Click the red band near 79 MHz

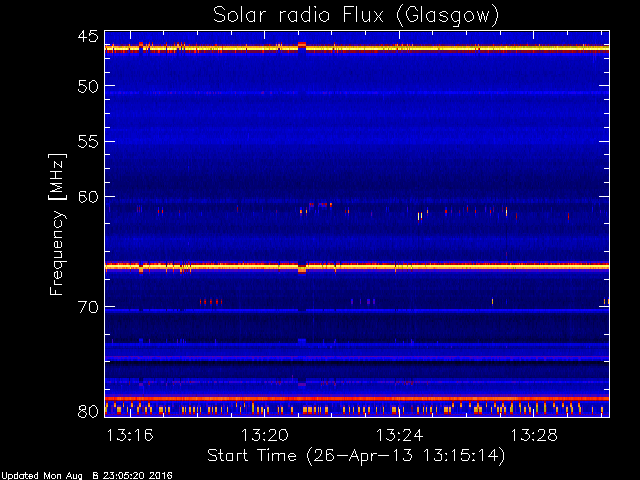[x=357, y=398]
